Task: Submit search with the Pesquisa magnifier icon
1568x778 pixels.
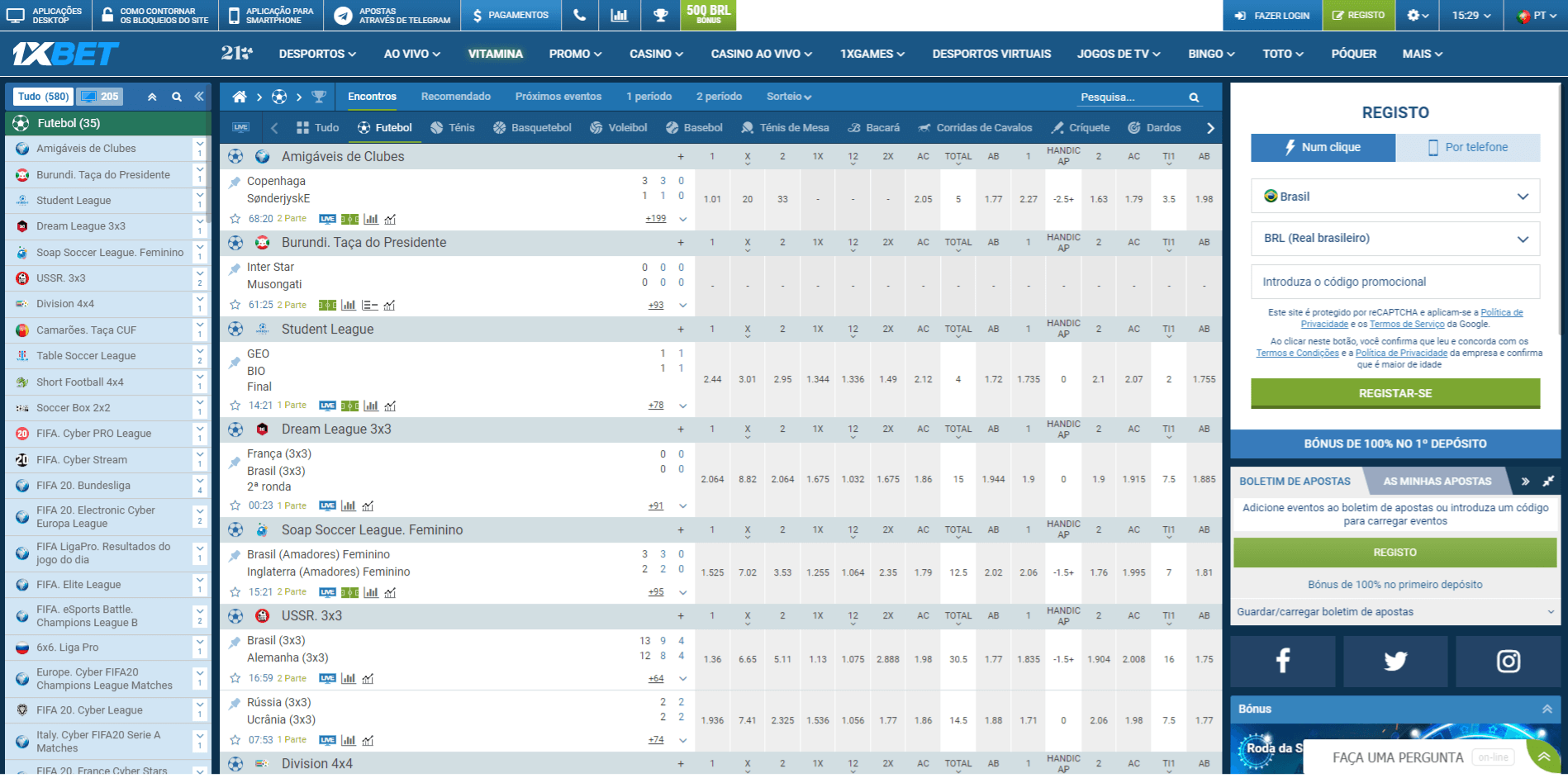Action: tap(1194, 97)
